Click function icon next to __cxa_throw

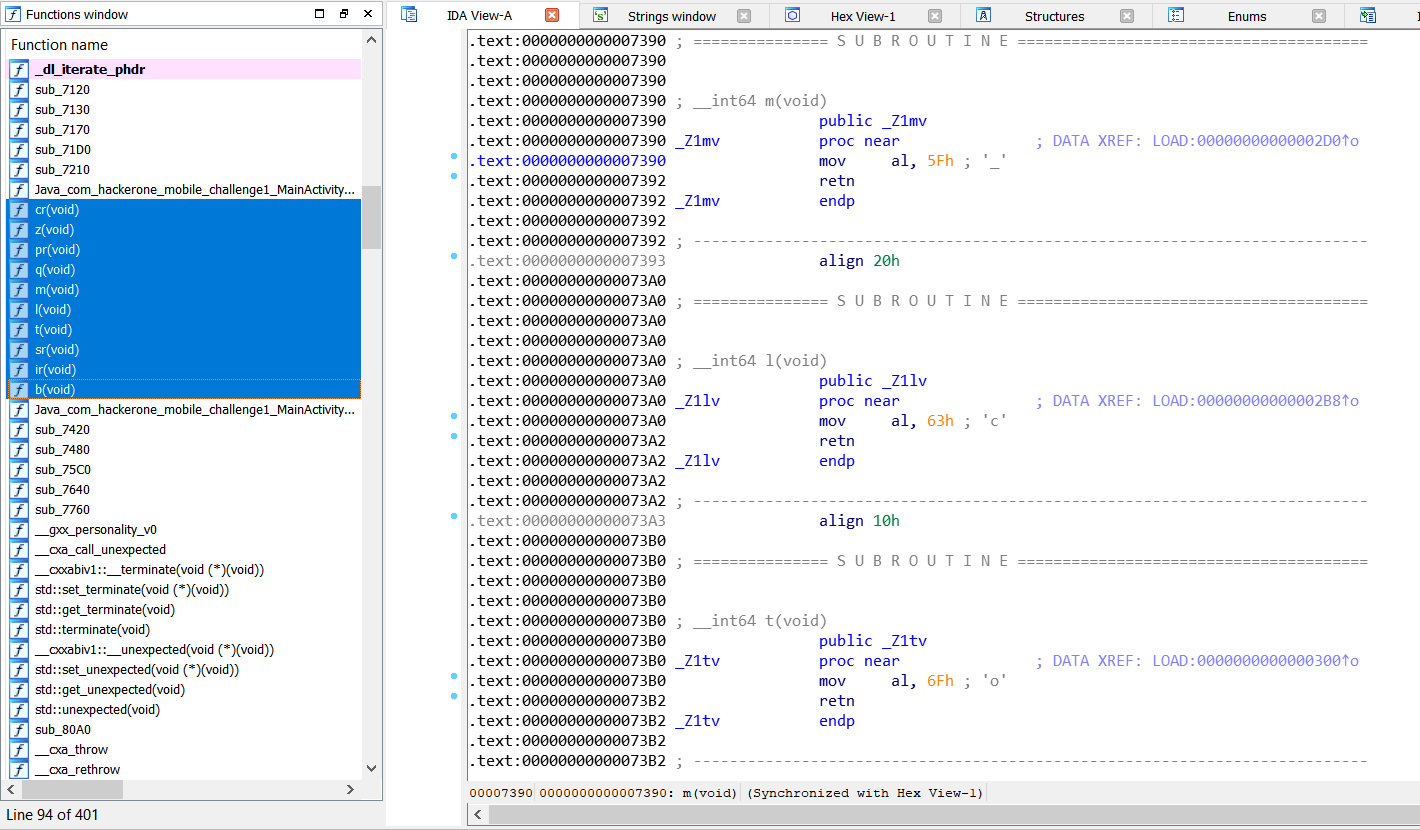(x=19, y=750)
